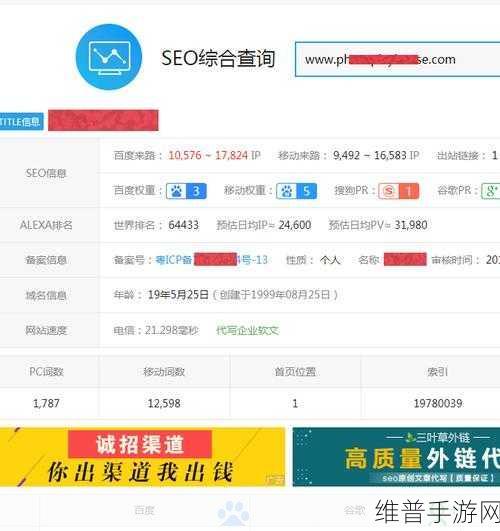
Task: Click the mobile weight paw badge showing 5
Action: pyautogui.click(x=296, y=191)
